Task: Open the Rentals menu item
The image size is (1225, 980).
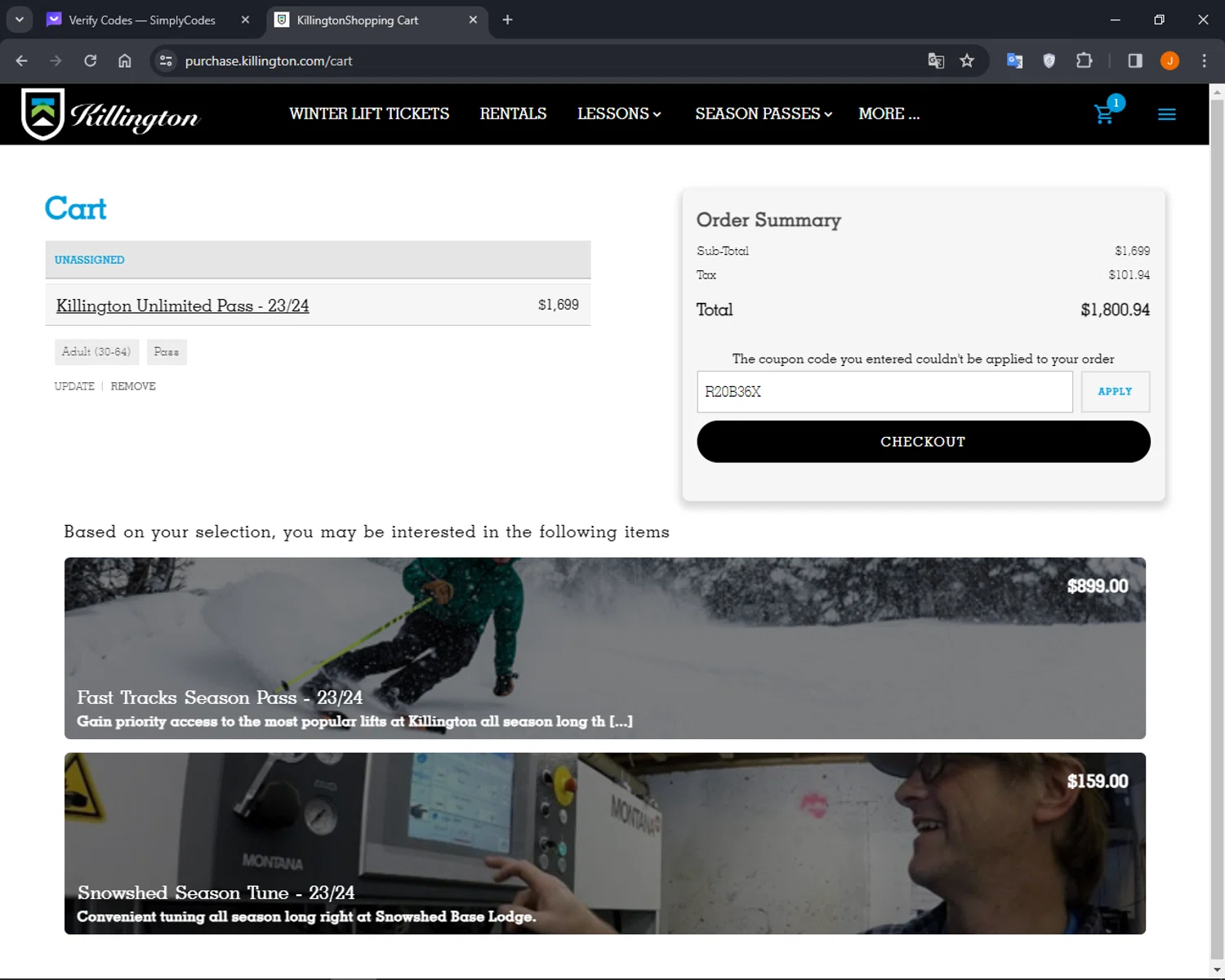Action: [x=513, y=114]
